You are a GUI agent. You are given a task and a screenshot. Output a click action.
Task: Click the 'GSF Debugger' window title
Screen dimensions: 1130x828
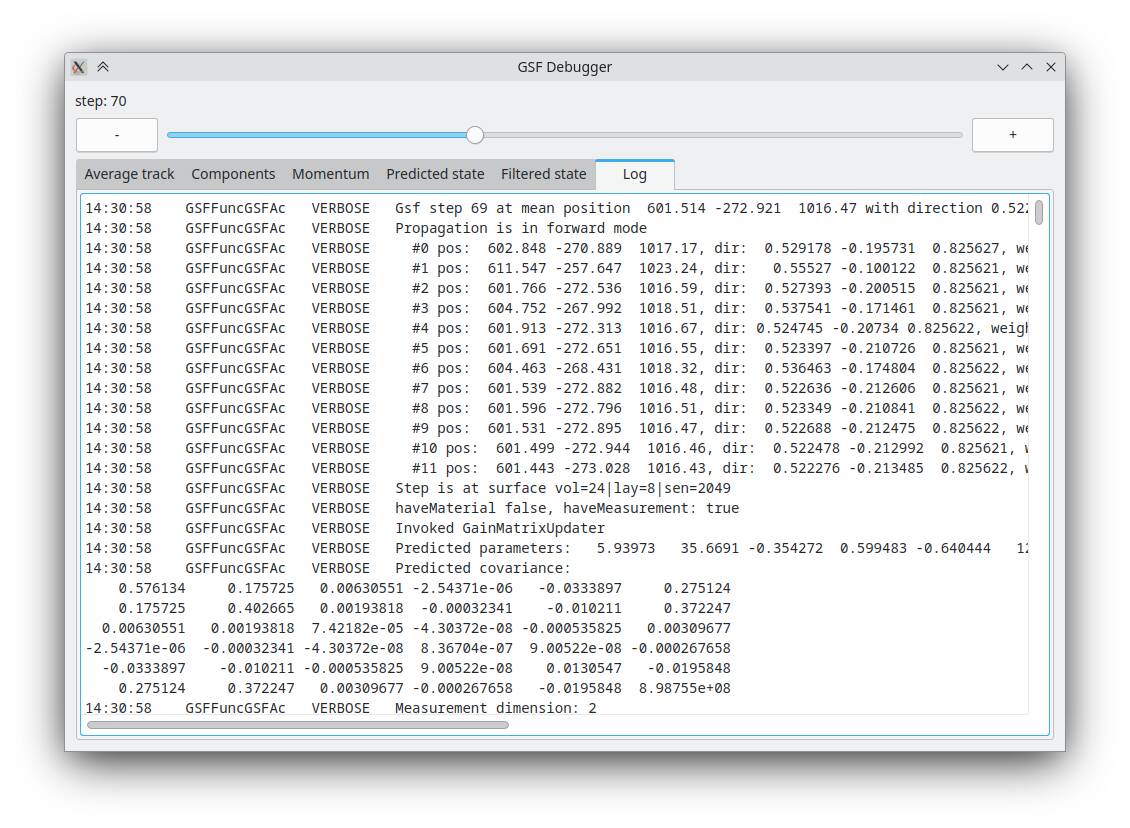pos(564,67)
